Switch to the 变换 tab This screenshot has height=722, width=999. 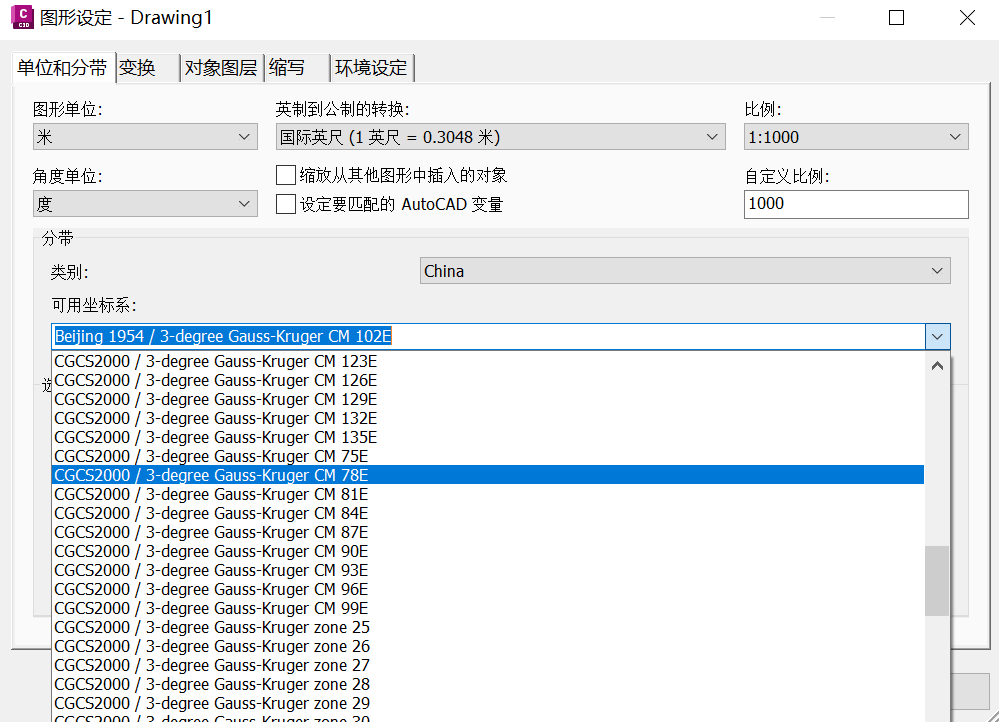pos(138,68)
